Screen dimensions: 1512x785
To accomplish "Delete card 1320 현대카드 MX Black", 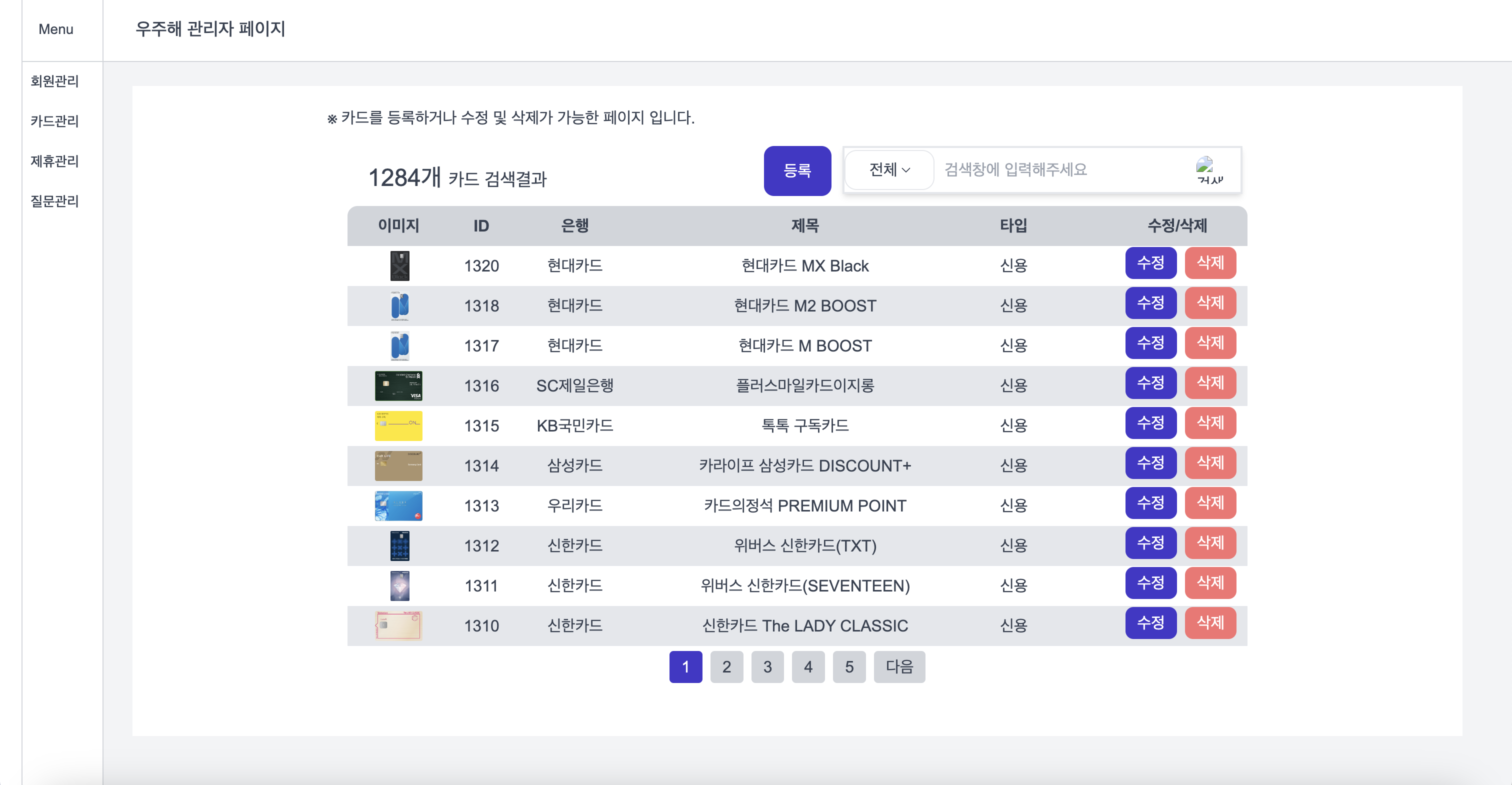I will [1210, 262].
